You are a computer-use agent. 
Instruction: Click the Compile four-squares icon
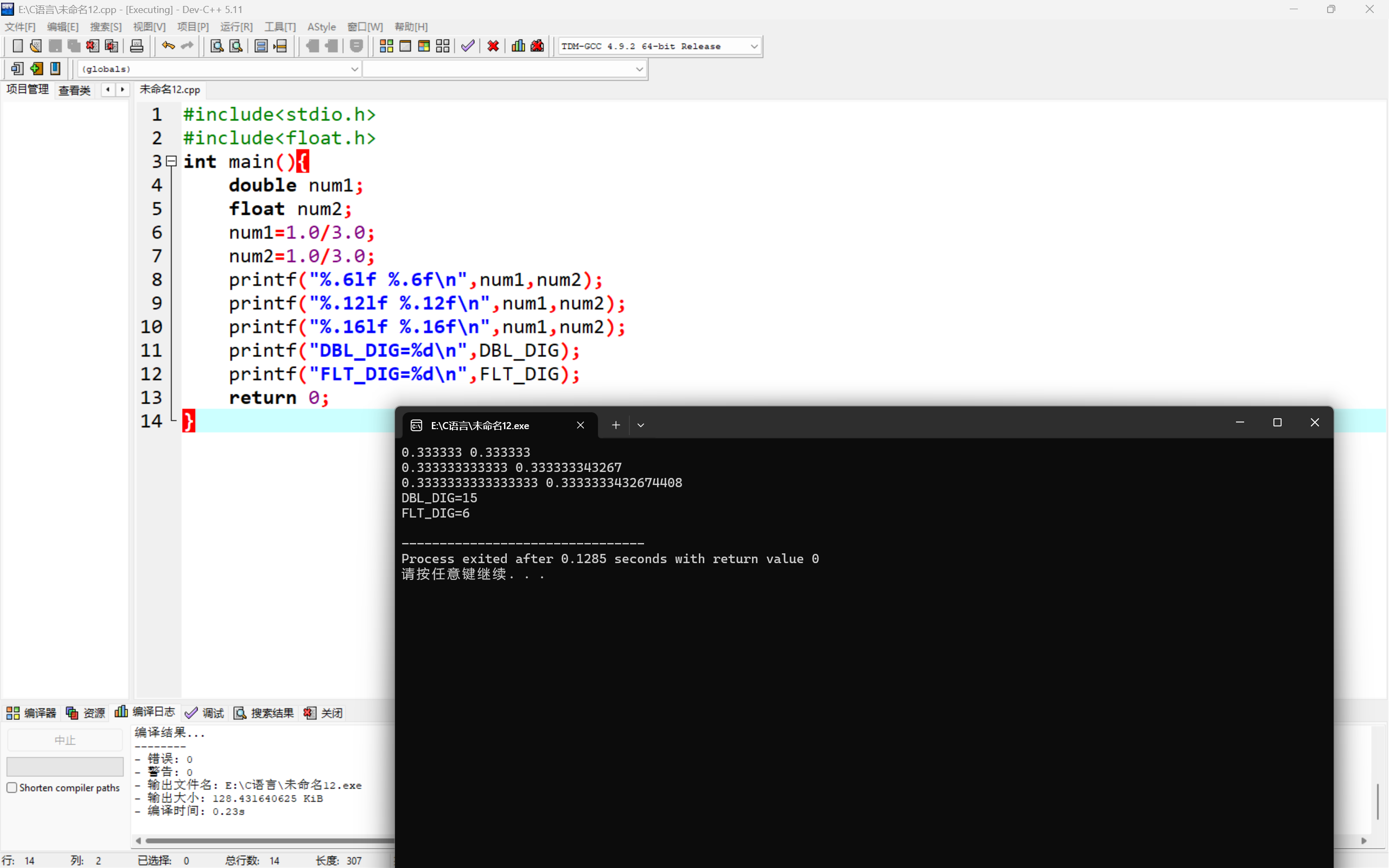pyautogui.click(x=386, y=46)
